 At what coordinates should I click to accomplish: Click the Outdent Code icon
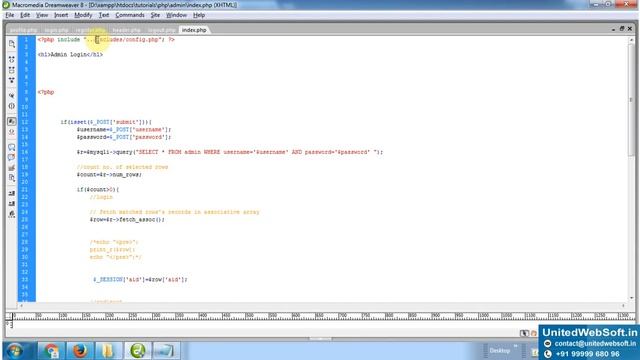pyautogui.click(x=11, y=203)
